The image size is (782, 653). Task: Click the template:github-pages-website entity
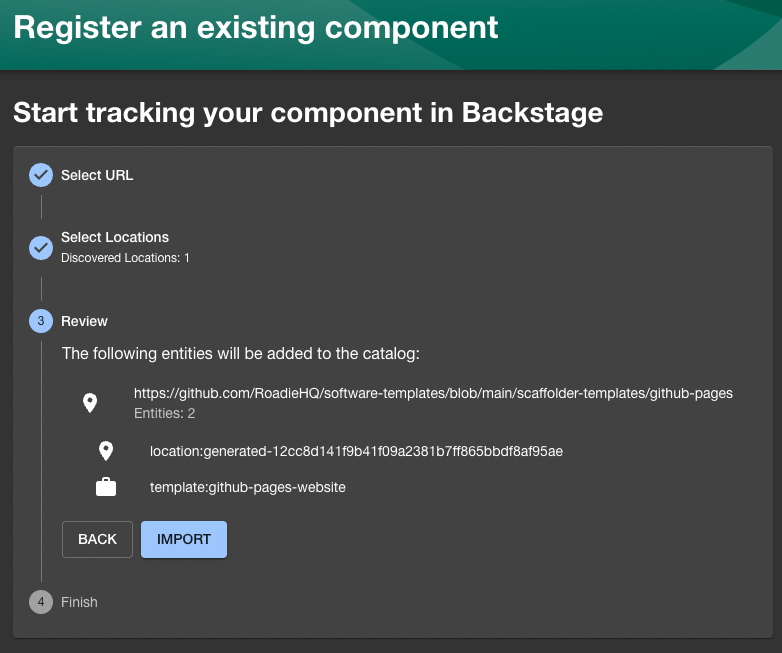pos(247,487)
